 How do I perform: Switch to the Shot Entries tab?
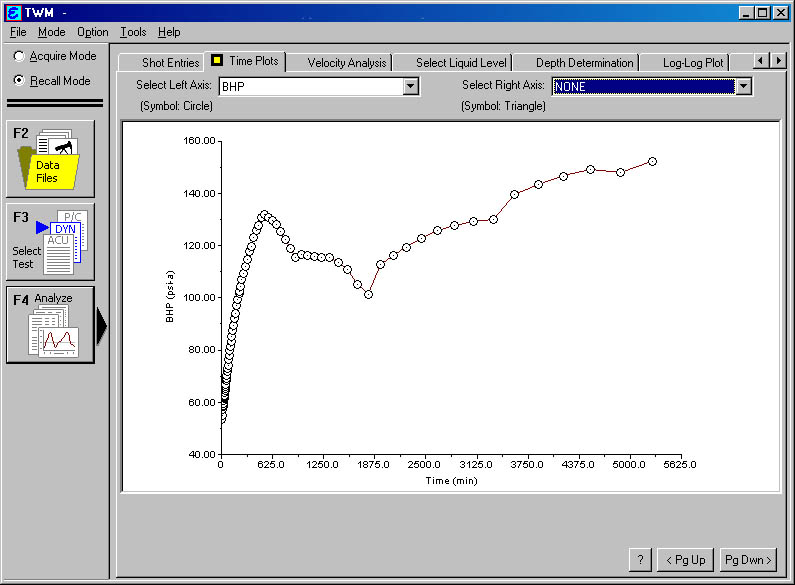click(170, 63)
